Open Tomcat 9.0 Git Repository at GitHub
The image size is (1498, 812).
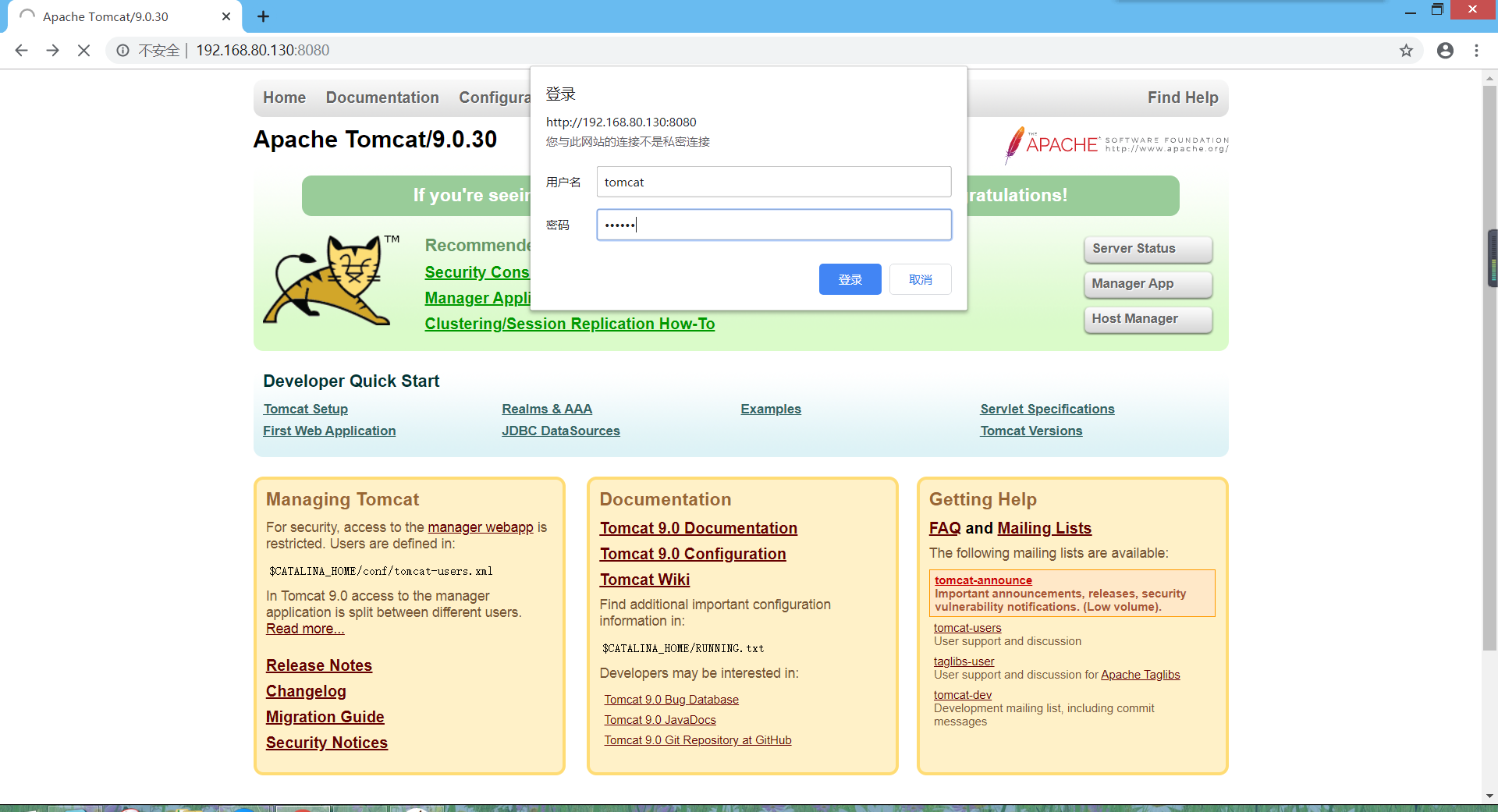point(698,740)
